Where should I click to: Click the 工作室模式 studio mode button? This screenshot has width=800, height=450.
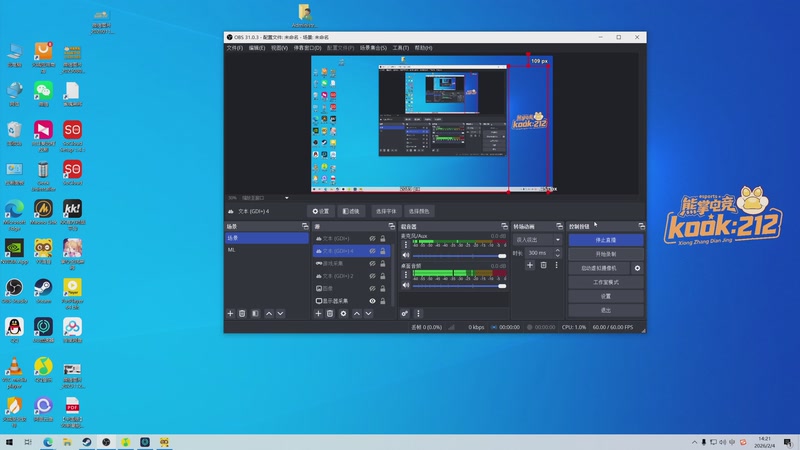[606, 282]
